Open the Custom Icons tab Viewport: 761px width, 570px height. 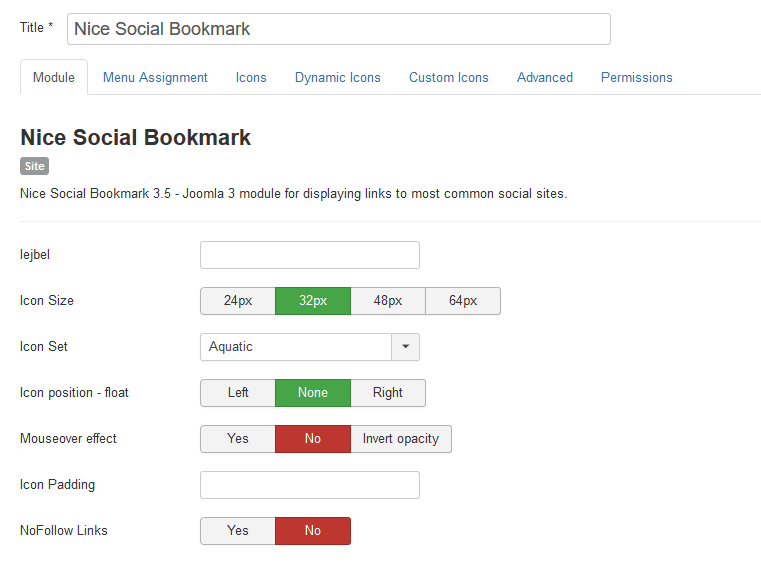pyautogui.click(x=448, y=78)
